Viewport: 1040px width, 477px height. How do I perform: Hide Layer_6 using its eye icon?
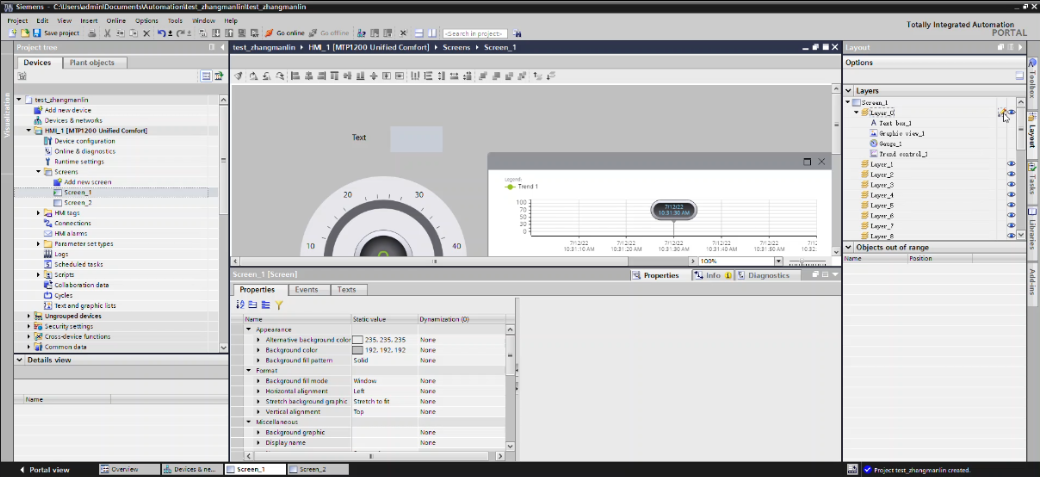[x=1011, y=216]
